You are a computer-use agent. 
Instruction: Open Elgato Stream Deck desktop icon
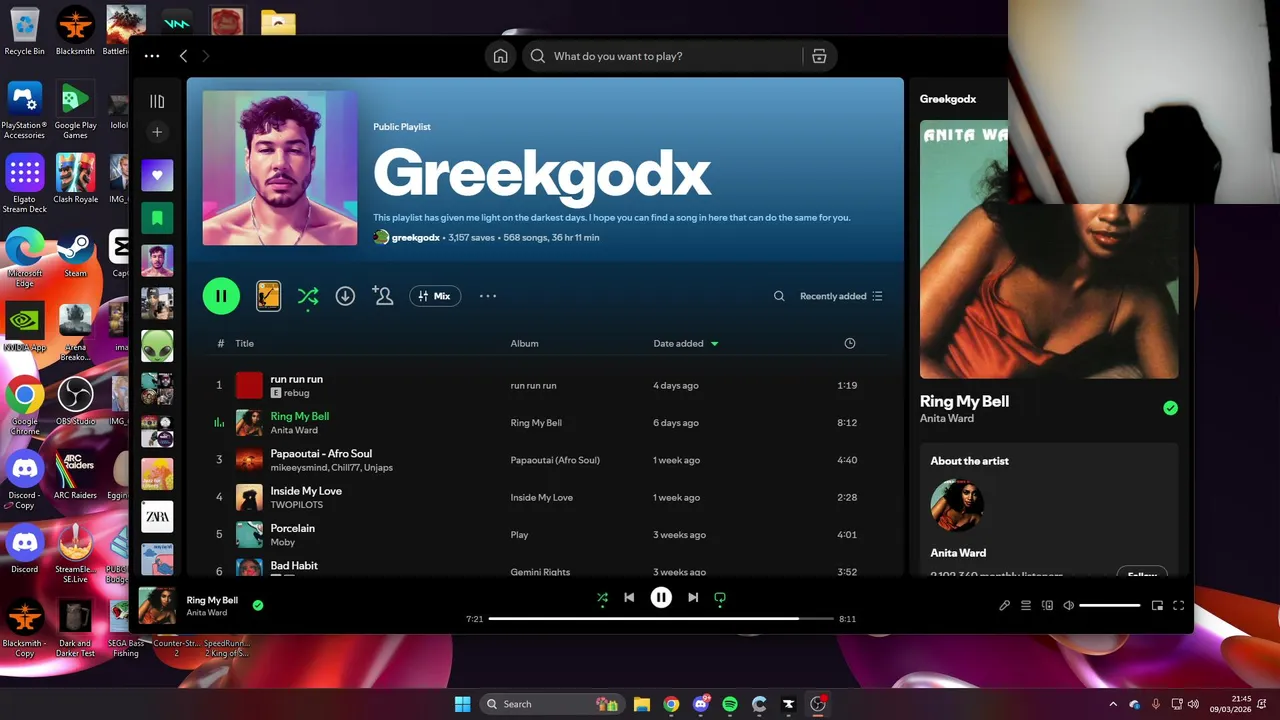[25, 184]
